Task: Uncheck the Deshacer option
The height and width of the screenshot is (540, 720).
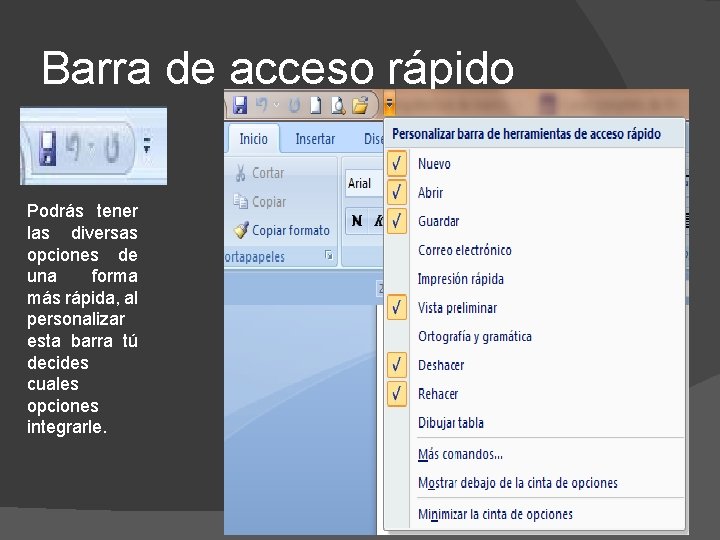Action: (535, 365)
